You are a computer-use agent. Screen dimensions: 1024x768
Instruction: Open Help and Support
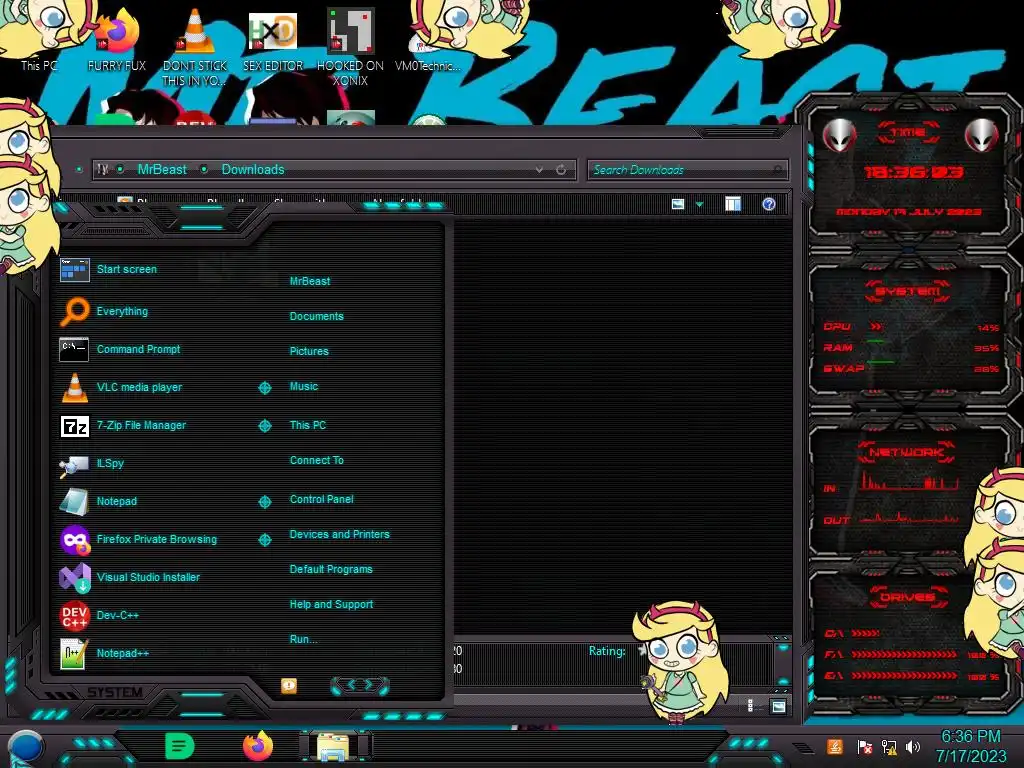tap(331, 605)
